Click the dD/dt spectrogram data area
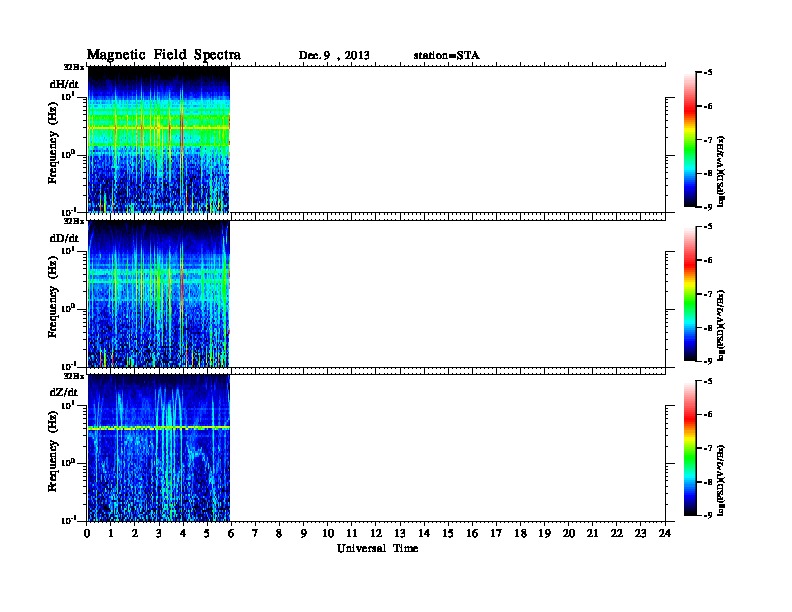 point(159,294)
